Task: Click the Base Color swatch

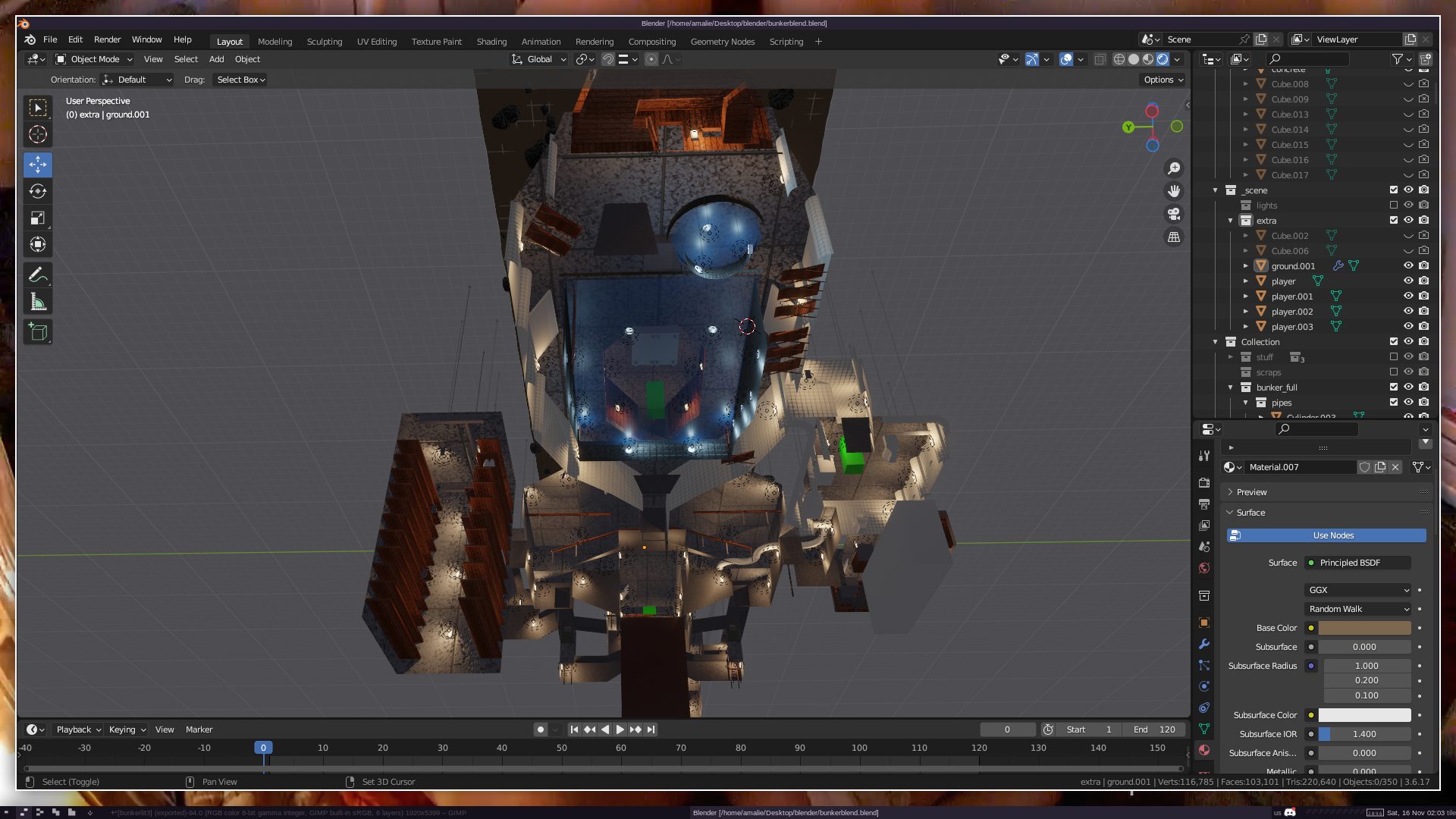Action: pyautogui.click(x=1364, y=628)
